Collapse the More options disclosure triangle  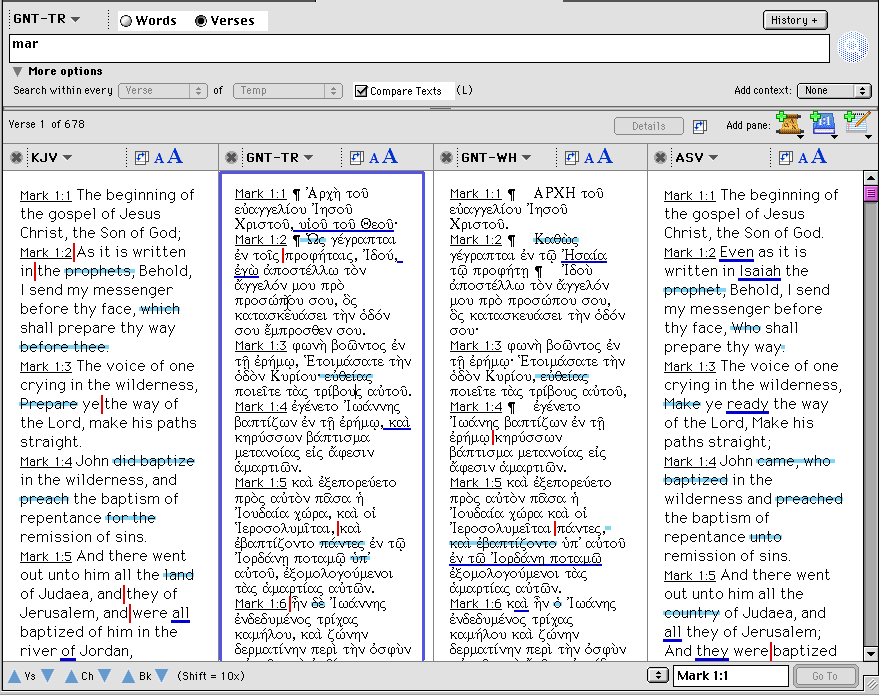tap(18, 72)
